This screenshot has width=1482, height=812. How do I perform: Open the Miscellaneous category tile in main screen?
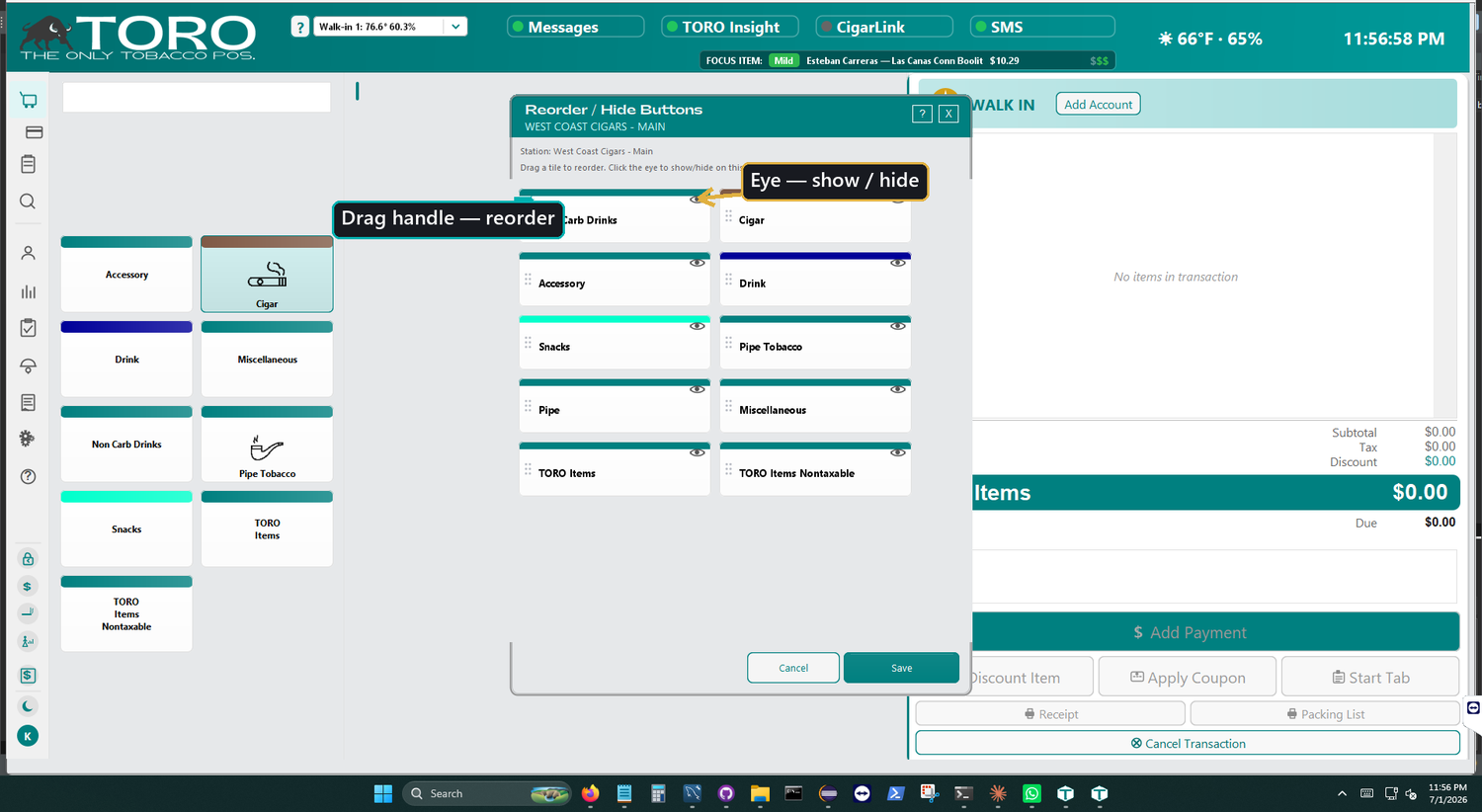pyautogui.click(x=267, y=359)
